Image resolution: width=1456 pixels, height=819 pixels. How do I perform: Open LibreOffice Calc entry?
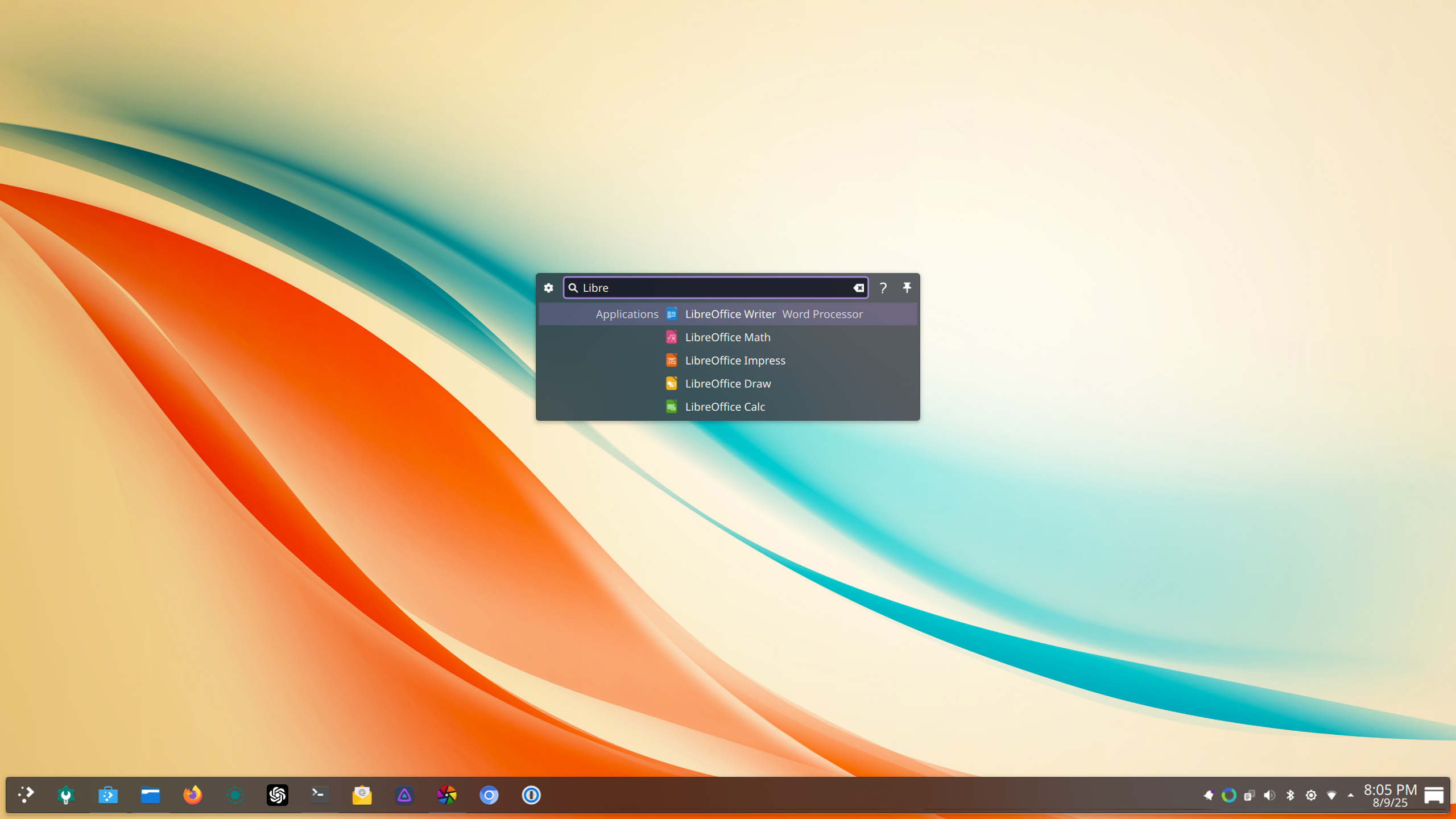point(725,407)
